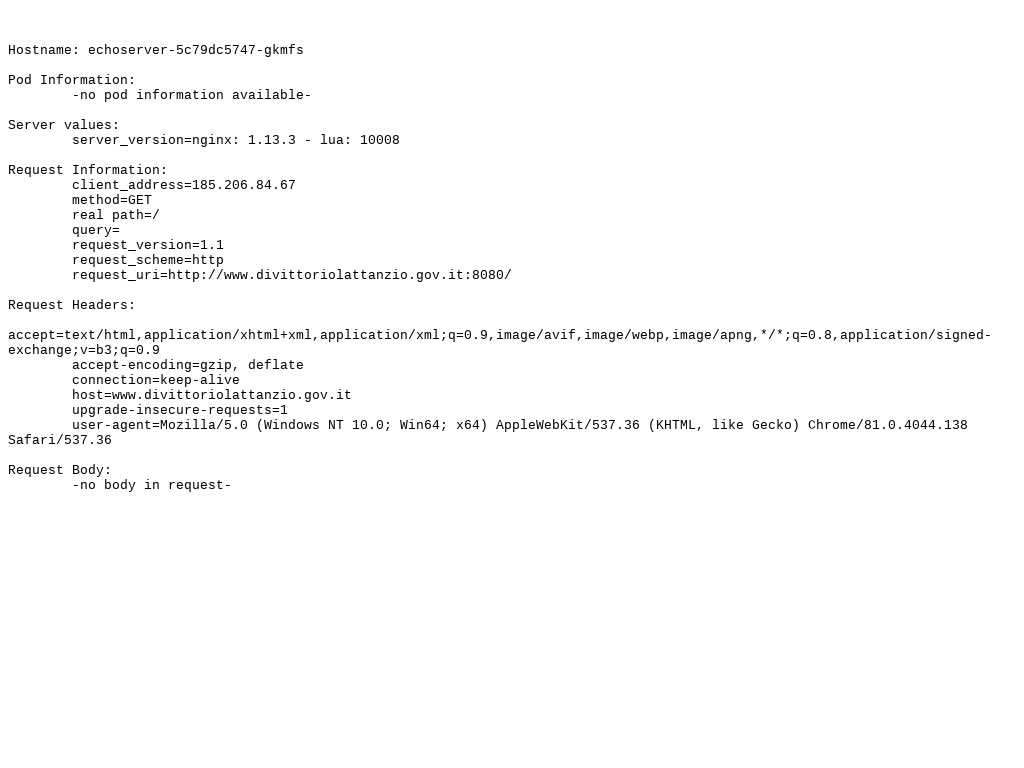Click the server_version nginx line
Screen dimensions: 1024x768
[x=236, y=140]
